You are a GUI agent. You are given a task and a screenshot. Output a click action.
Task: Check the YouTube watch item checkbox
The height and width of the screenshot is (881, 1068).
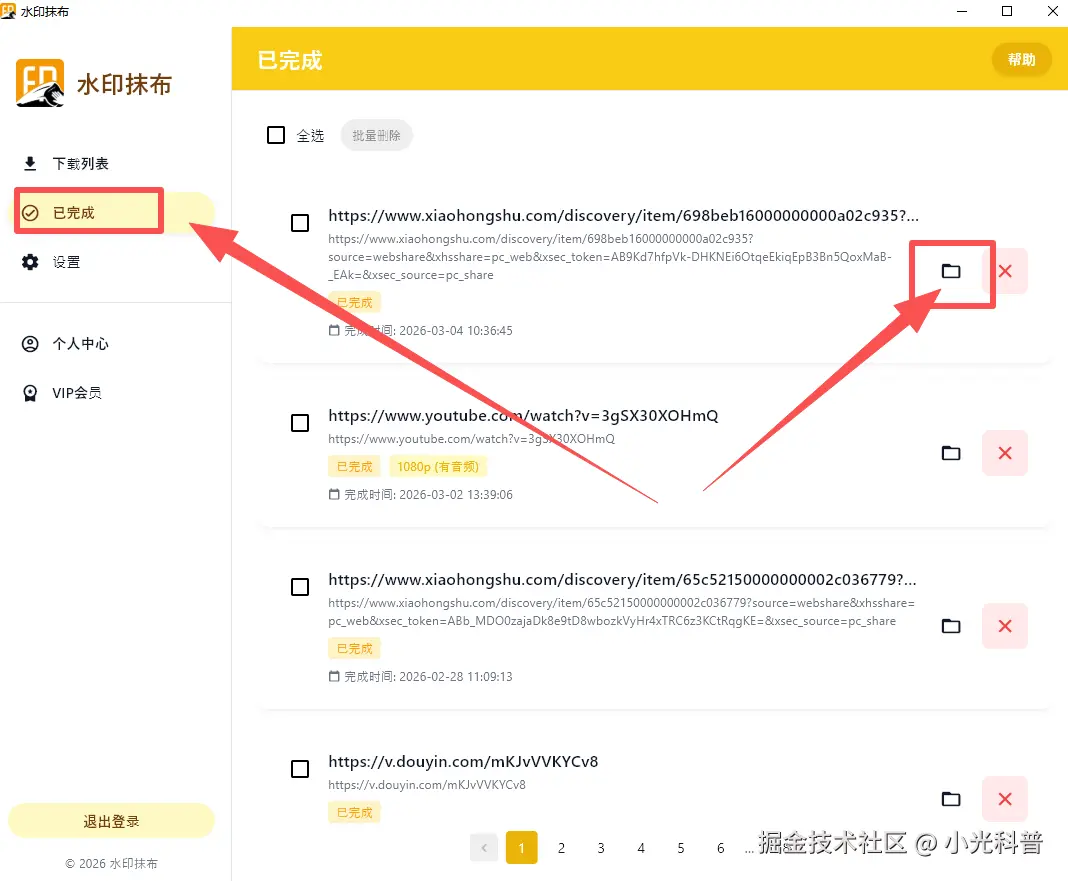coord(300,423)
